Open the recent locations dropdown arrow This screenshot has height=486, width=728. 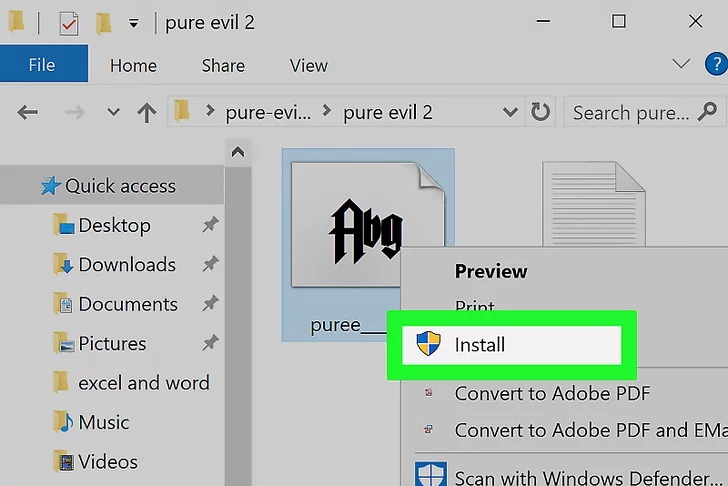pos(113,112)
